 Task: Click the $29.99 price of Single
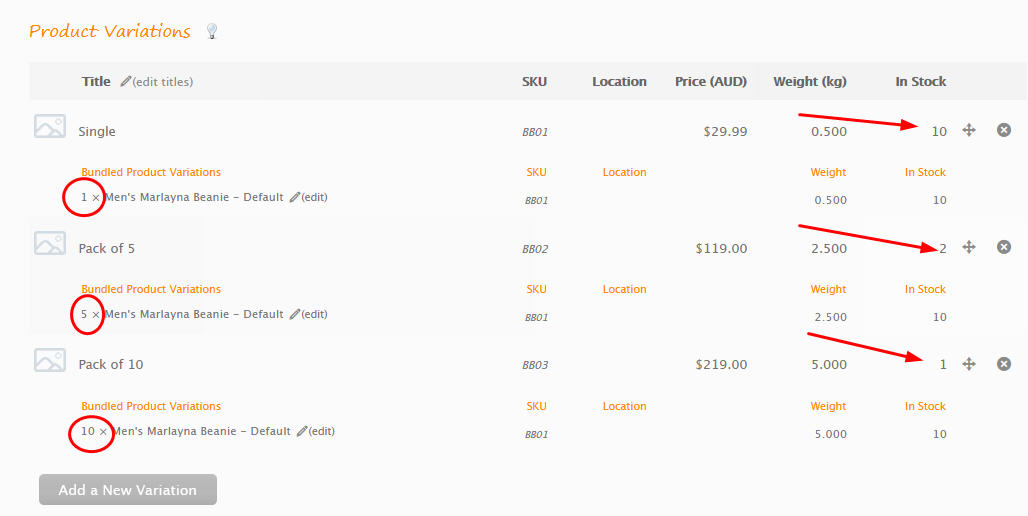click(725, 132)
